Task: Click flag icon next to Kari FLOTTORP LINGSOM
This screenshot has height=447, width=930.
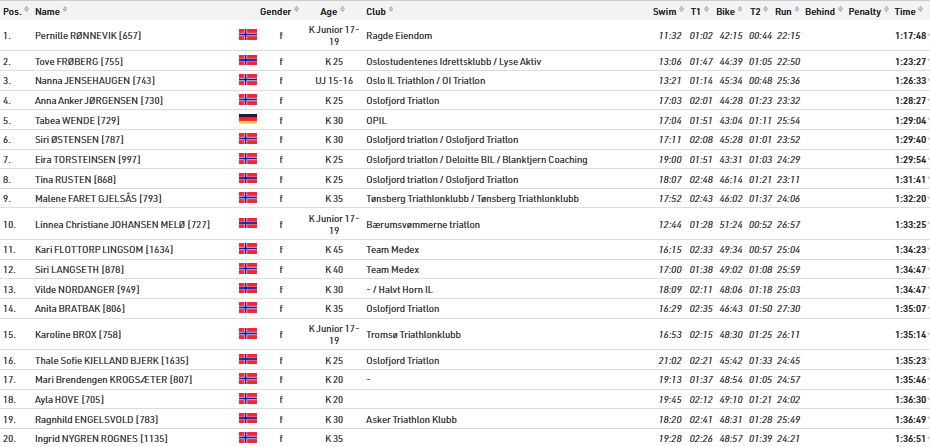Action: 247,250
